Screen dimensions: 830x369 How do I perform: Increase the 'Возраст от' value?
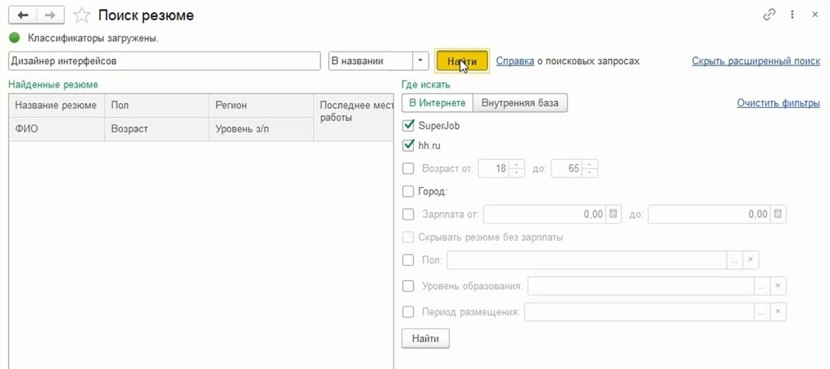(517, 165)
